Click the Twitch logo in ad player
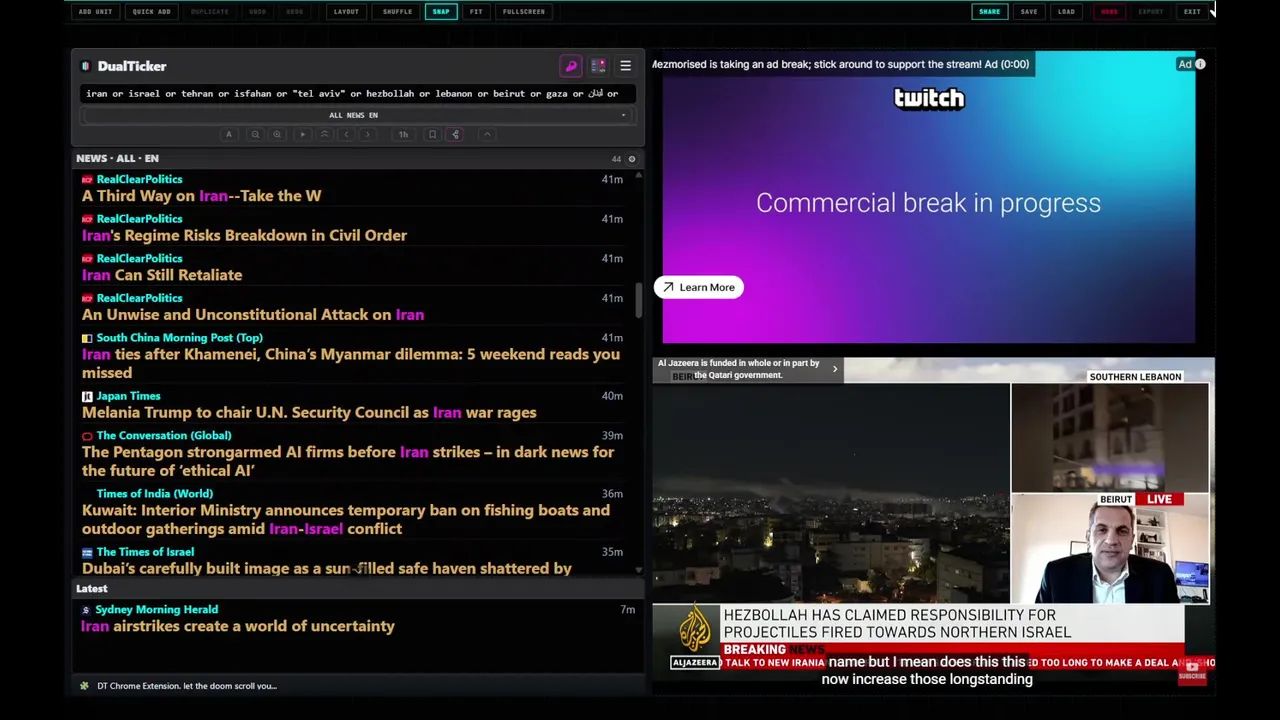Viewport: 1280px width, 720px height. 929,98
